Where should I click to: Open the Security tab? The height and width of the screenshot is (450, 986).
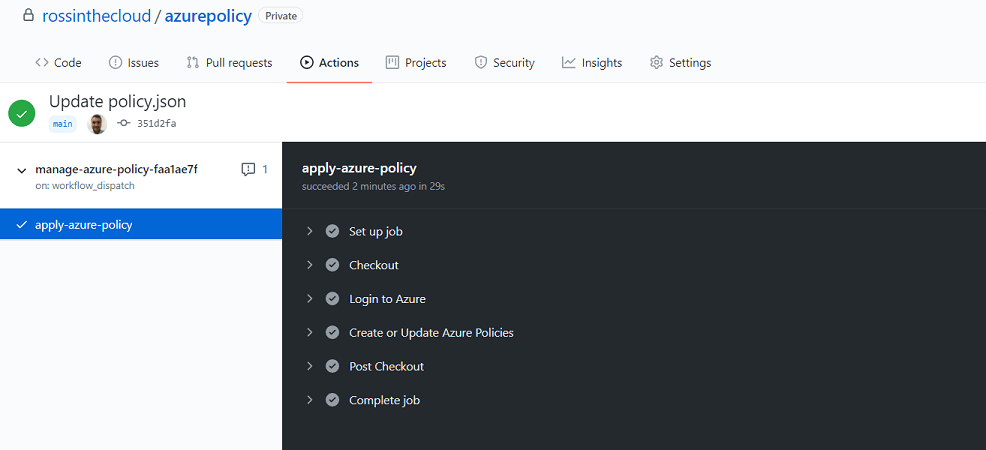pyautogui.click(x=504, y=63)
